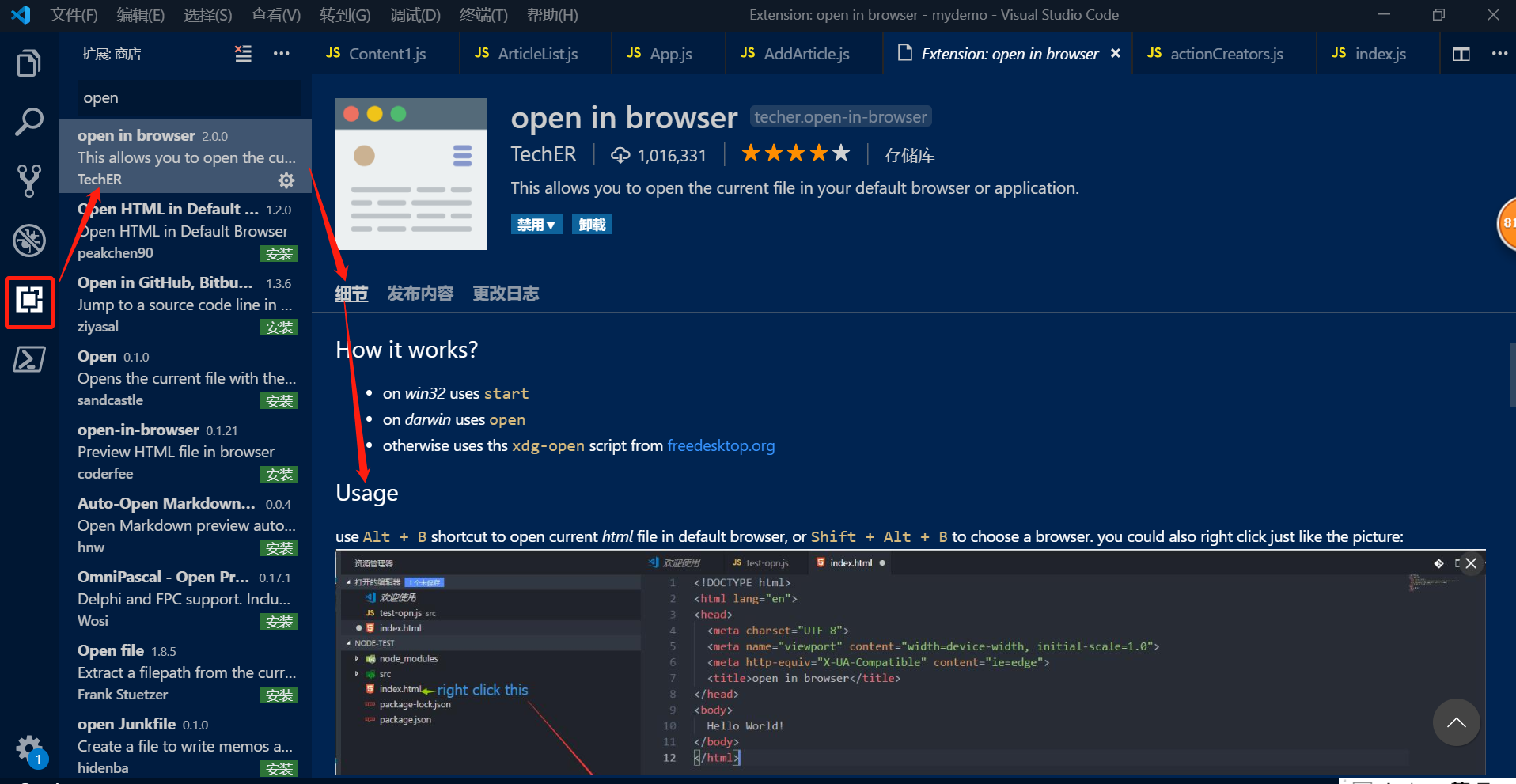1516x784 pixels.
Task: Open extensions sidebar more actions menu
Action: coord(282,54)
